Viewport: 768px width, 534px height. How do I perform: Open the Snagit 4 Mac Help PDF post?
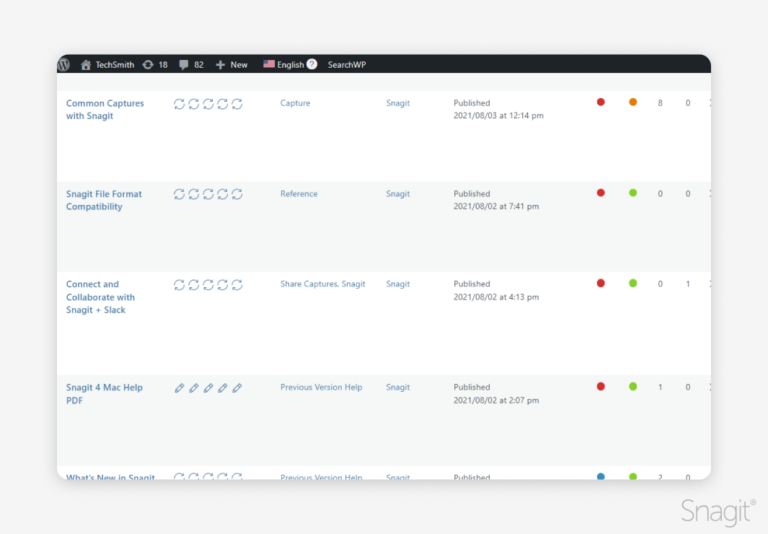click(x=104, y=394)
